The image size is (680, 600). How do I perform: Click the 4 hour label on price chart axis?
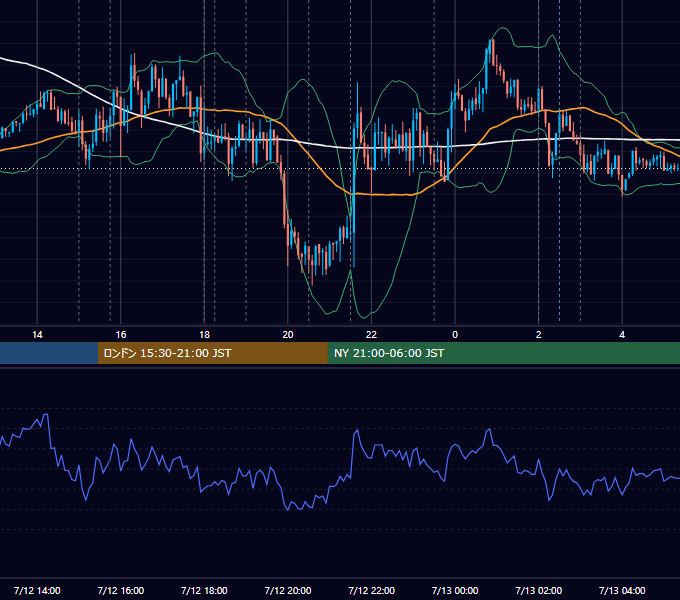click(x=622, y=335)
